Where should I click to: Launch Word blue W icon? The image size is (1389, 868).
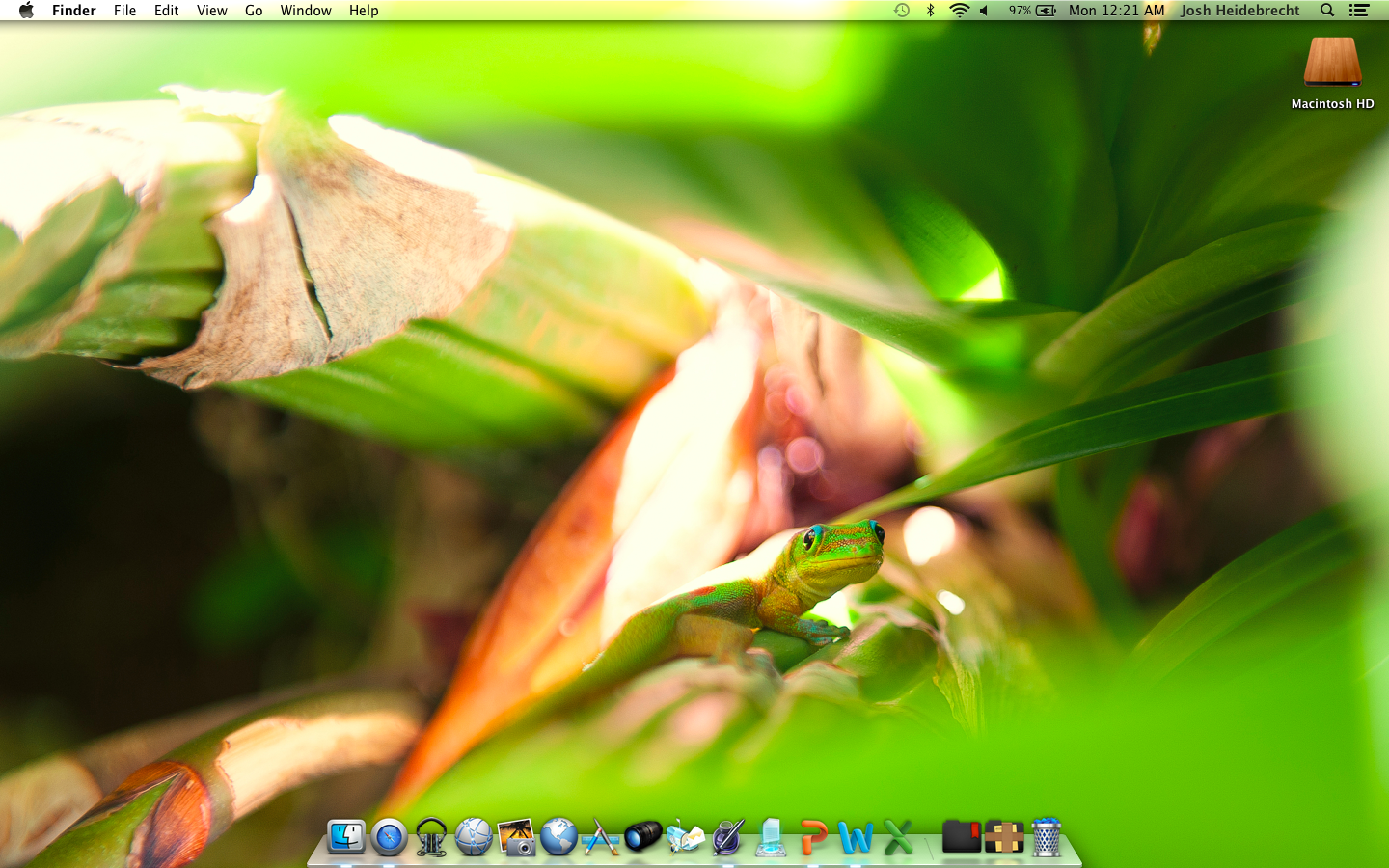point(856,837)
